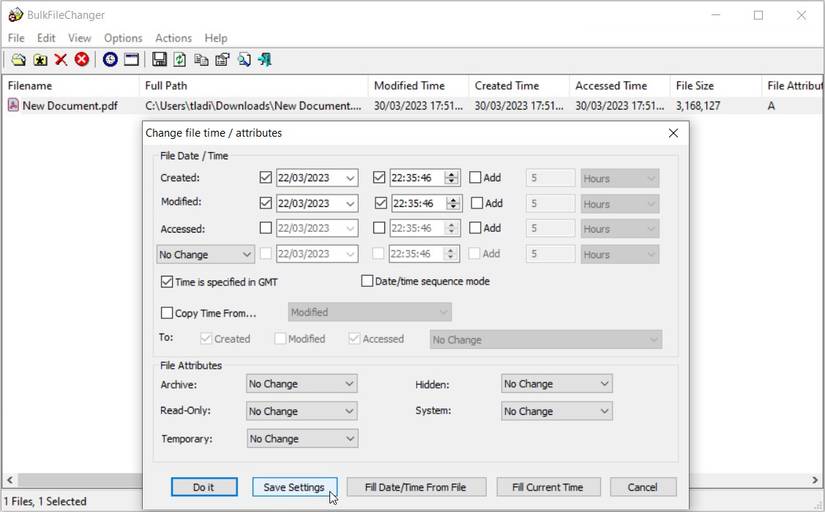Open the Temporary attribute dropdown
Image resolution: width=825 pixels, height=512 pixels.
click(x=303, y=438)
